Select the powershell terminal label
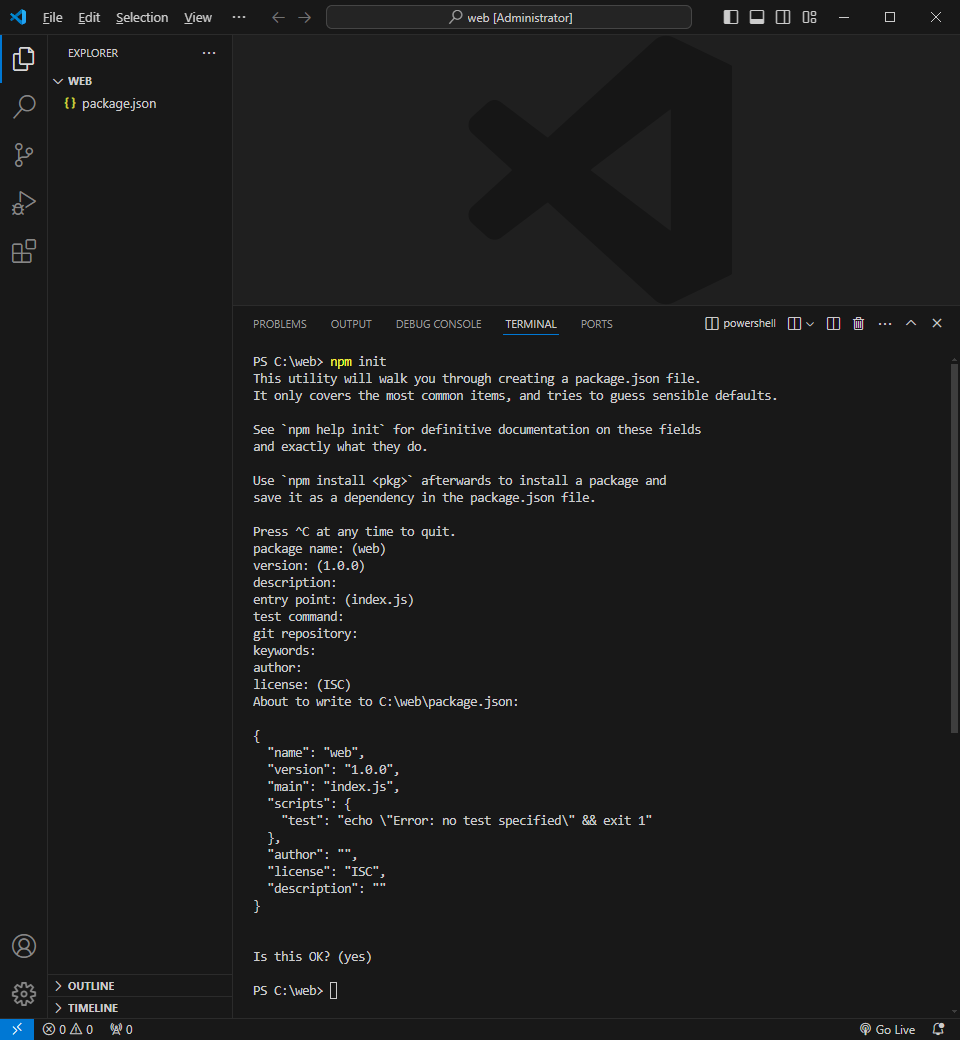This screenshot has width=960, height=1040. tap(740, 324)
